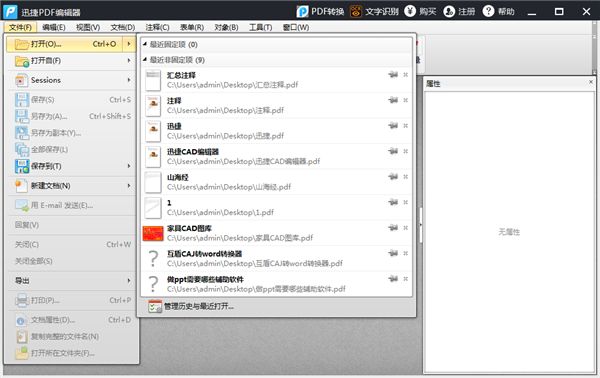Open the 视图(V) menu
Screen dimensions: 600x378
[88, 28]
